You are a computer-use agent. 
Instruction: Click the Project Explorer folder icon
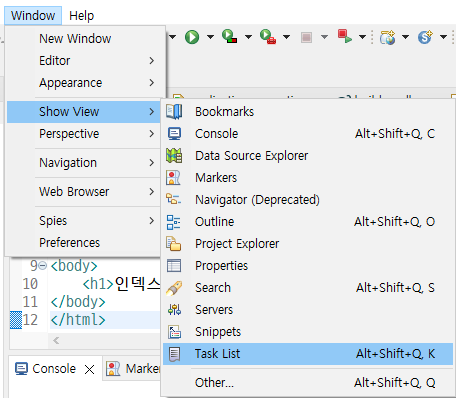coord(174,244)
